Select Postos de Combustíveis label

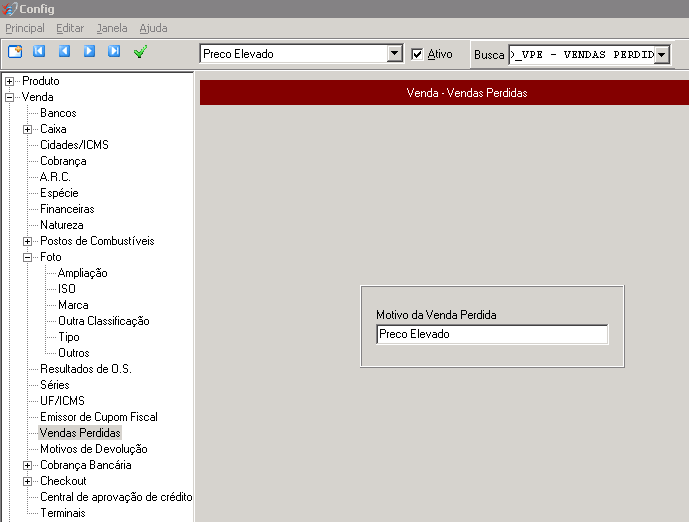point(97,241)
